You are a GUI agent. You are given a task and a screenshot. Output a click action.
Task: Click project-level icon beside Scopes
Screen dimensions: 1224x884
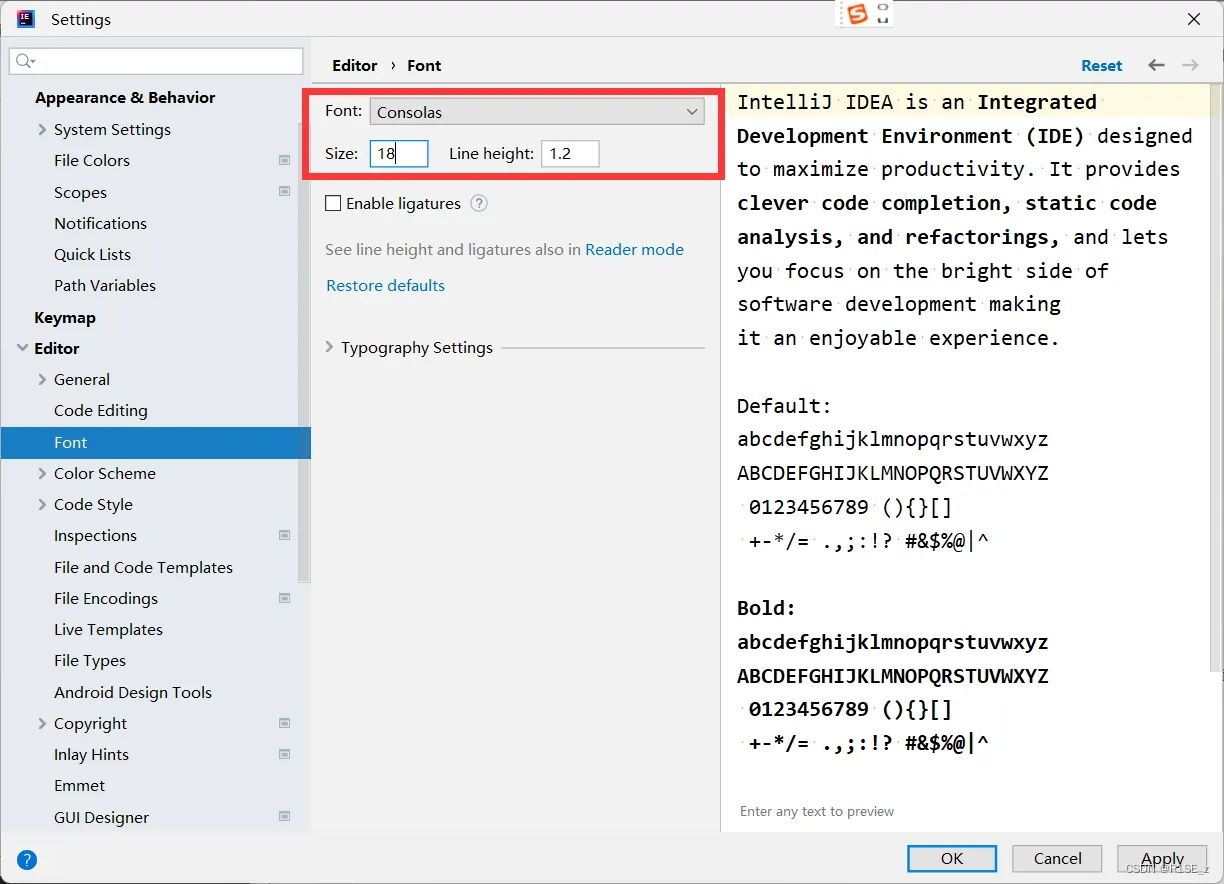point(285,192)
